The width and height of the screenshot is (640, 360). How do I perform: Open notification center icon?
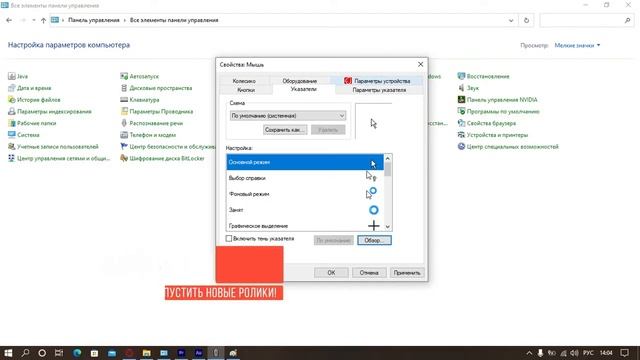pos(624,353)
